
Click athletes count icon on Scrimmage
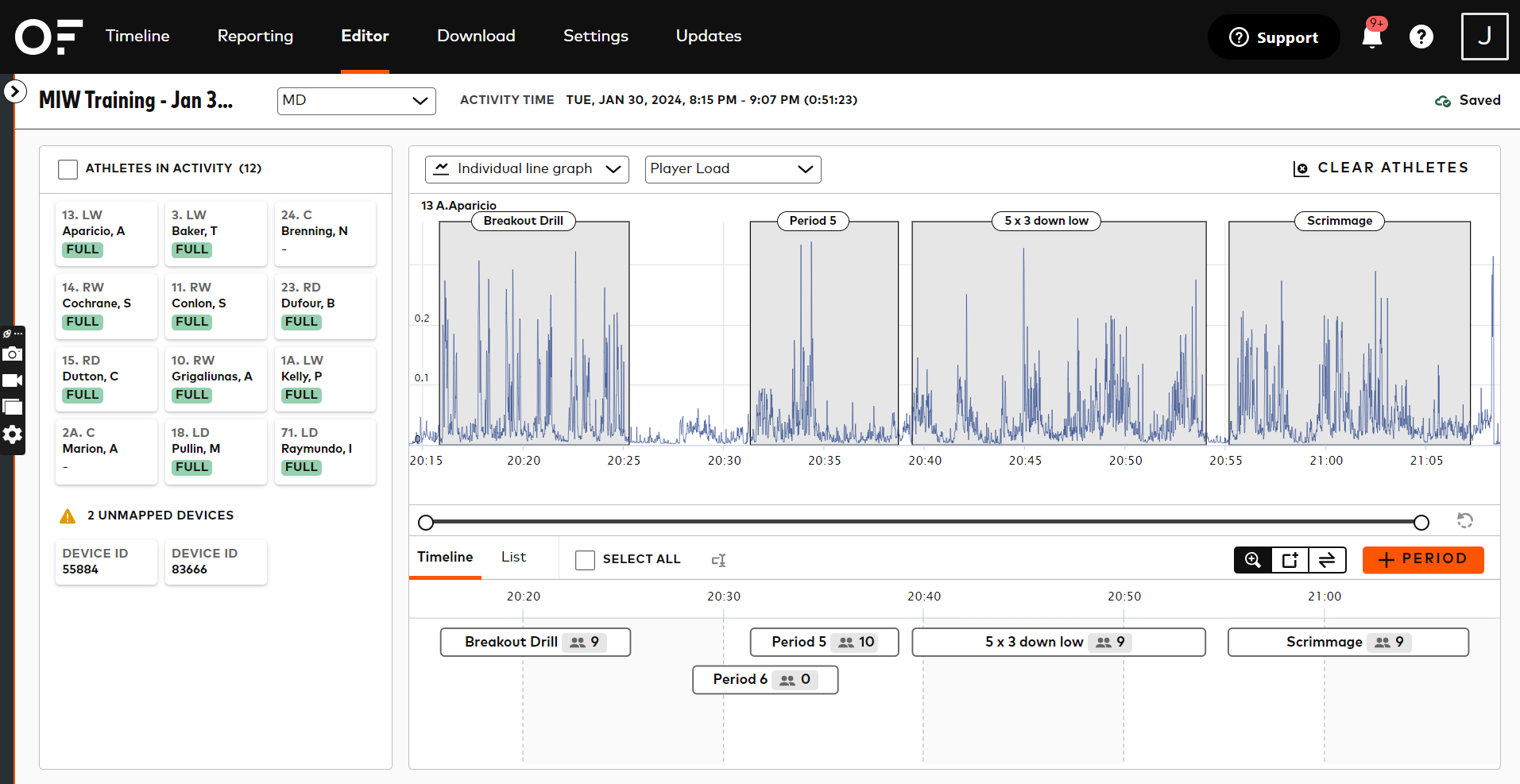[x=1383, y=643]
